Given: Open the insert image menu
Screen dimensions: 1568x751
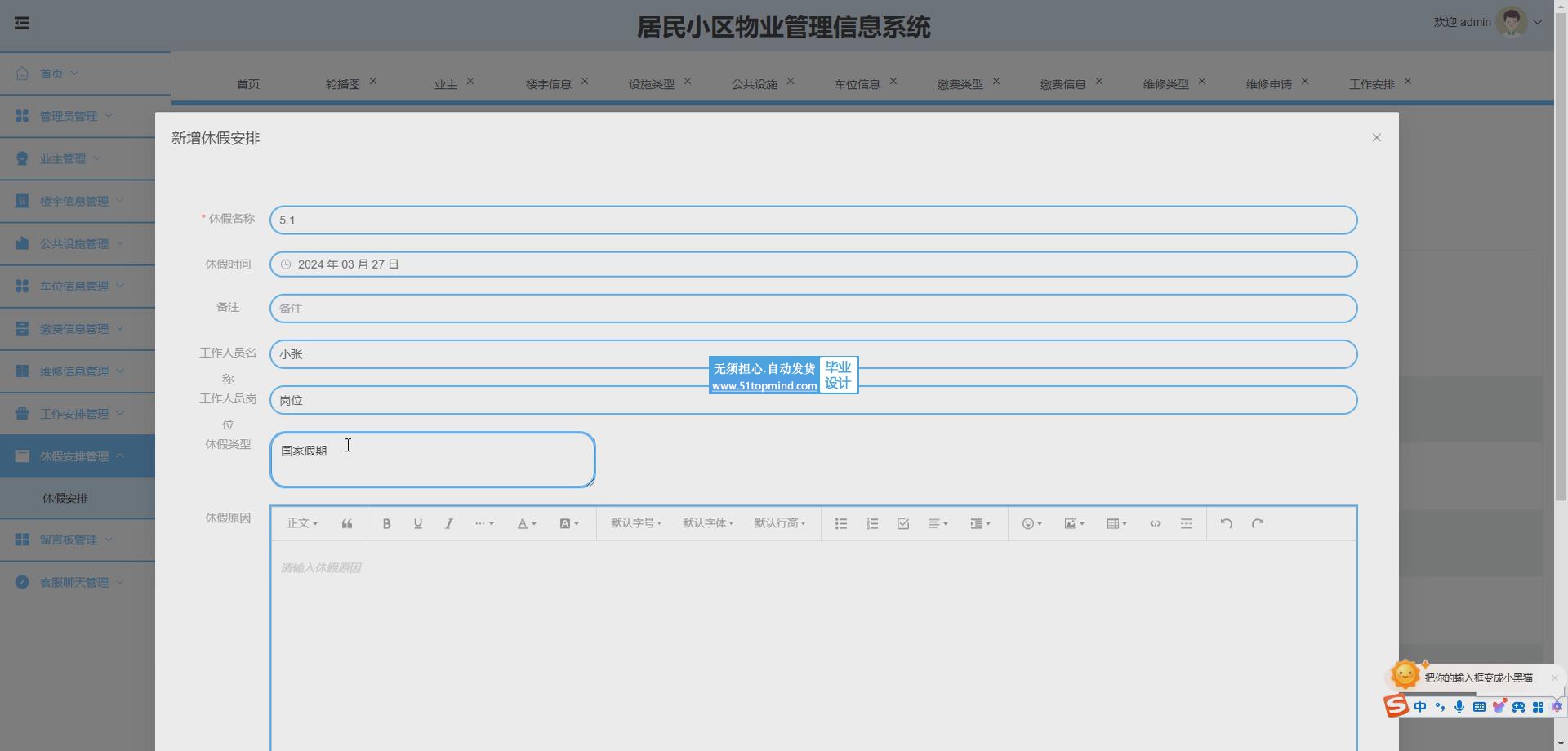Looking at the screenshot, I should (1075, 524).
